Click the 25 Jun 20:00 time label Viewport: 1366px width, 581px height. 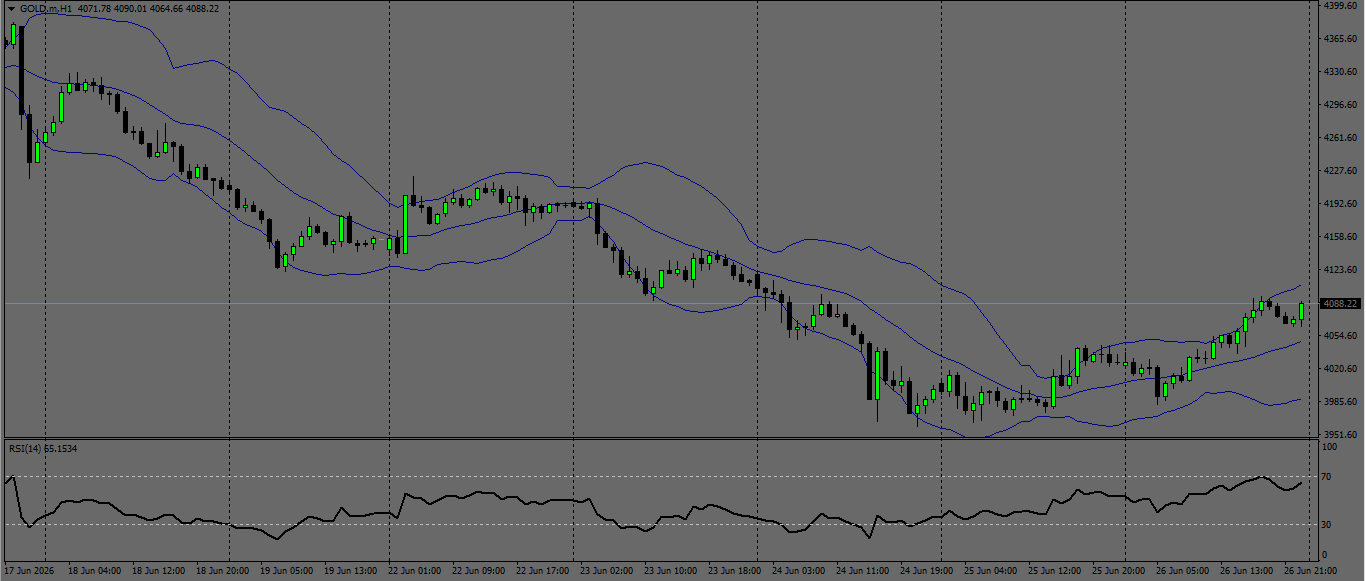pos(1119,570)
